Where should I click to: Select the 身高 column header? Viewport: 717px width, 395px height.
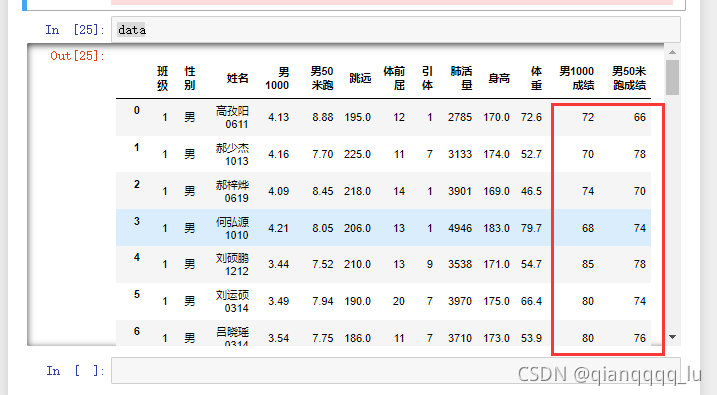(x=499, y=78)
